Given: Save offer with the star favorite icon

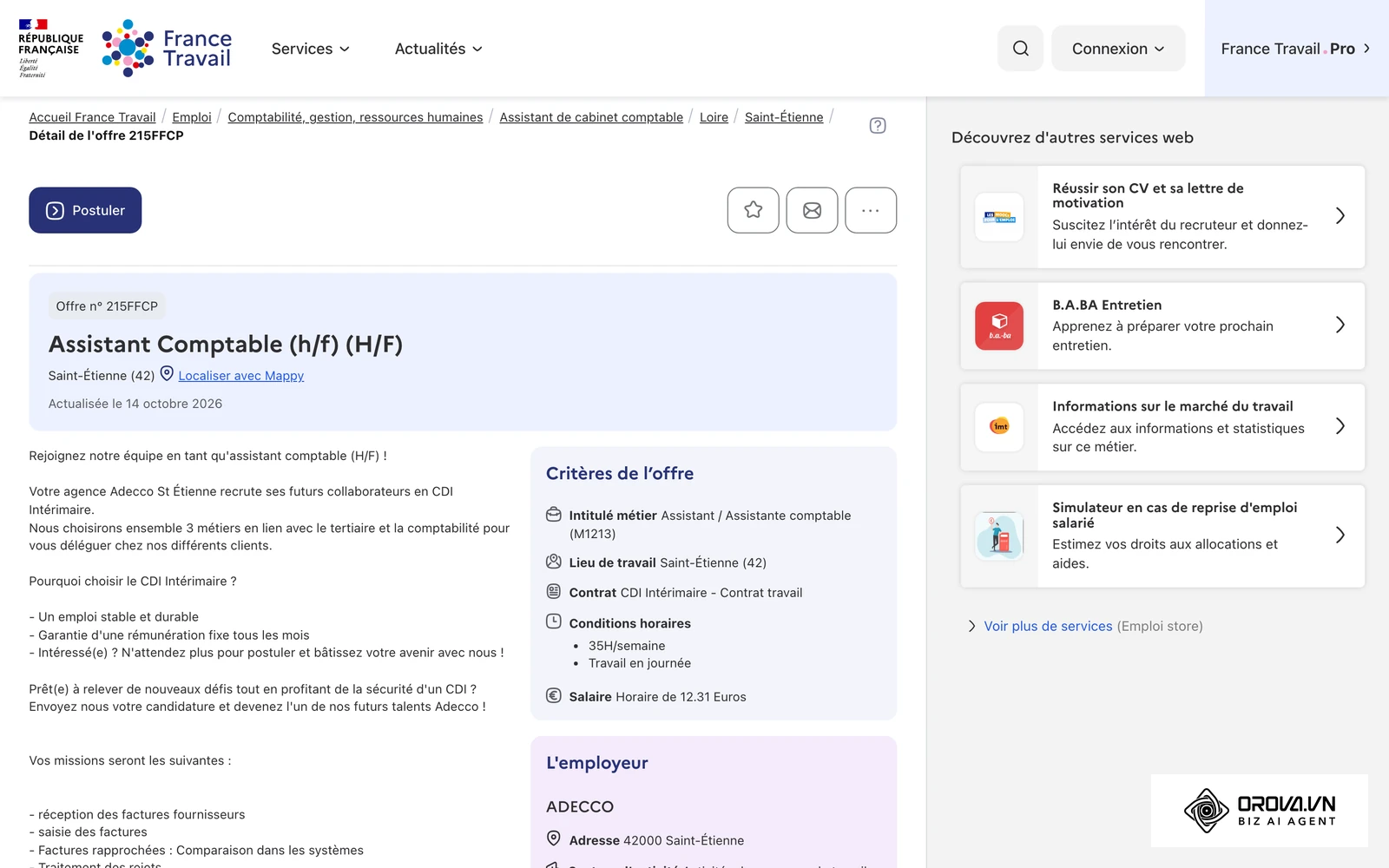Looking at the screenshot, I should tap(754, 210).
